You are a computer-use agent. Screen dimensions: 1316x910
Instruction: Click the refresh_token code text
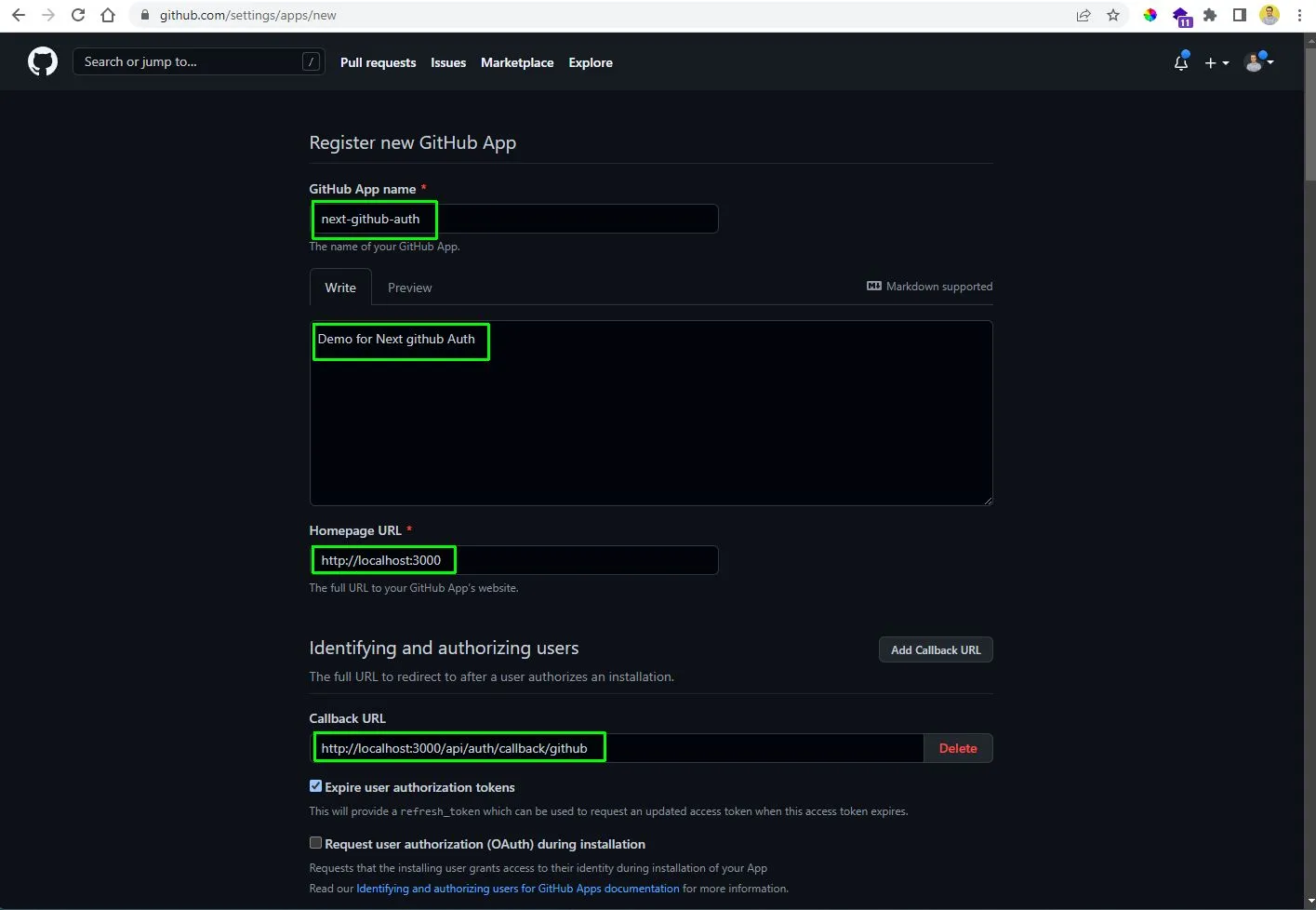pos(440,811)
